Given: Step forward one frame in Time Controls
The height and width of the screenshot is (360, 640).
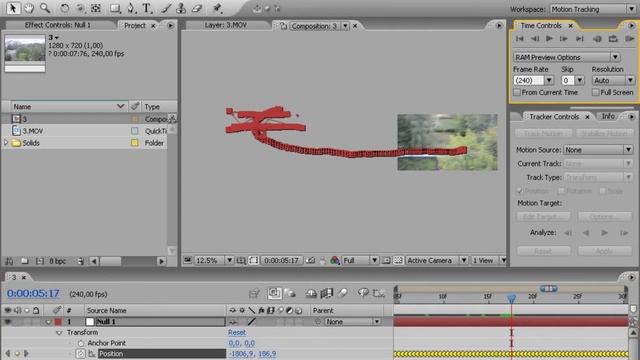Looking at the screenshot, I should pos(564,39).
